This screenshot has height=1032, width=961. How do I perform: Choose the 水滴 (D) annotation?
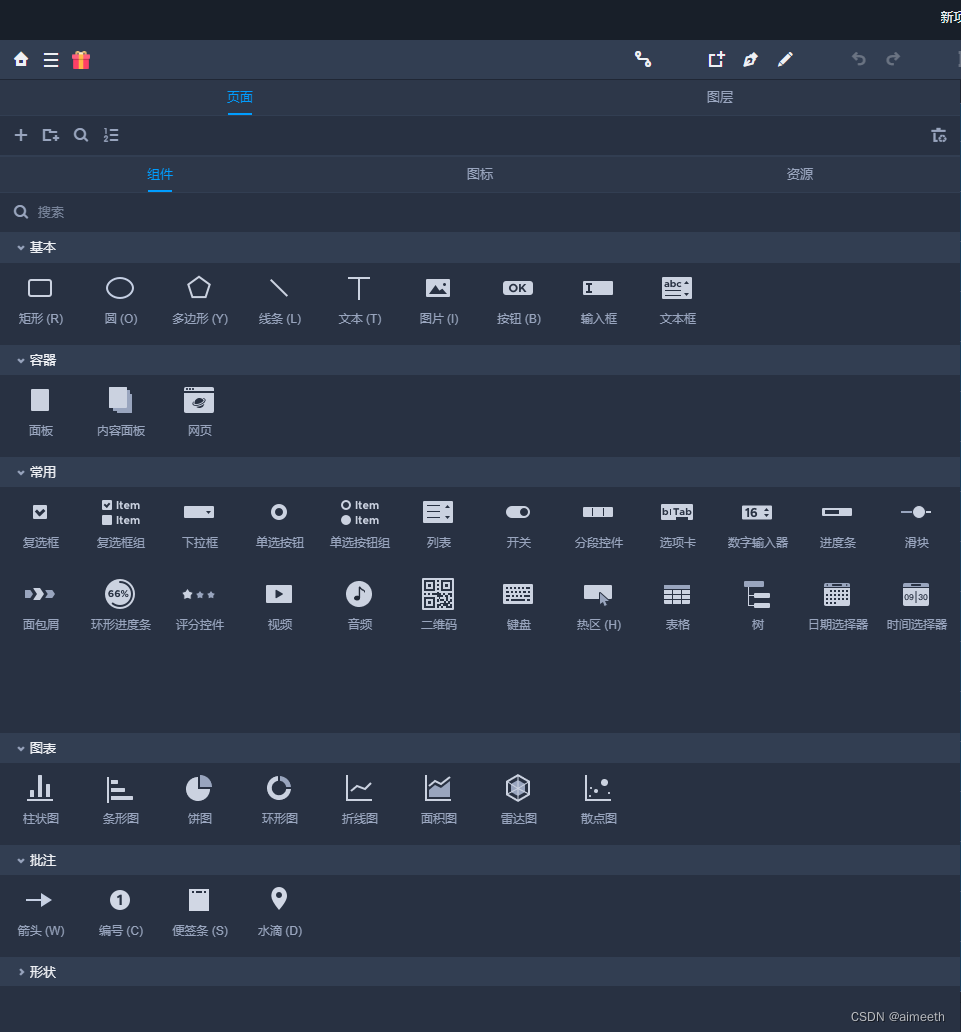pos(280,912)
